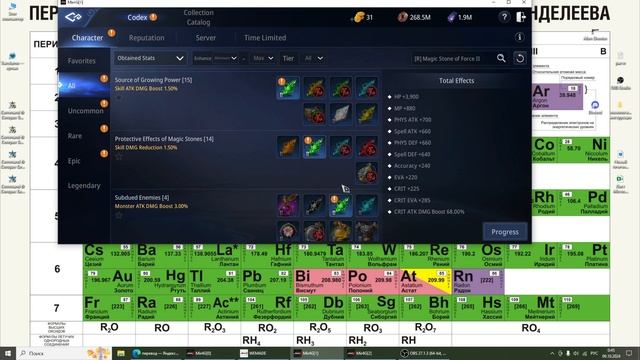This screenshot has height=360, width=640.
Task: Click Skill ATK DMG Boost 1.50% text
Action: (146, 89)
